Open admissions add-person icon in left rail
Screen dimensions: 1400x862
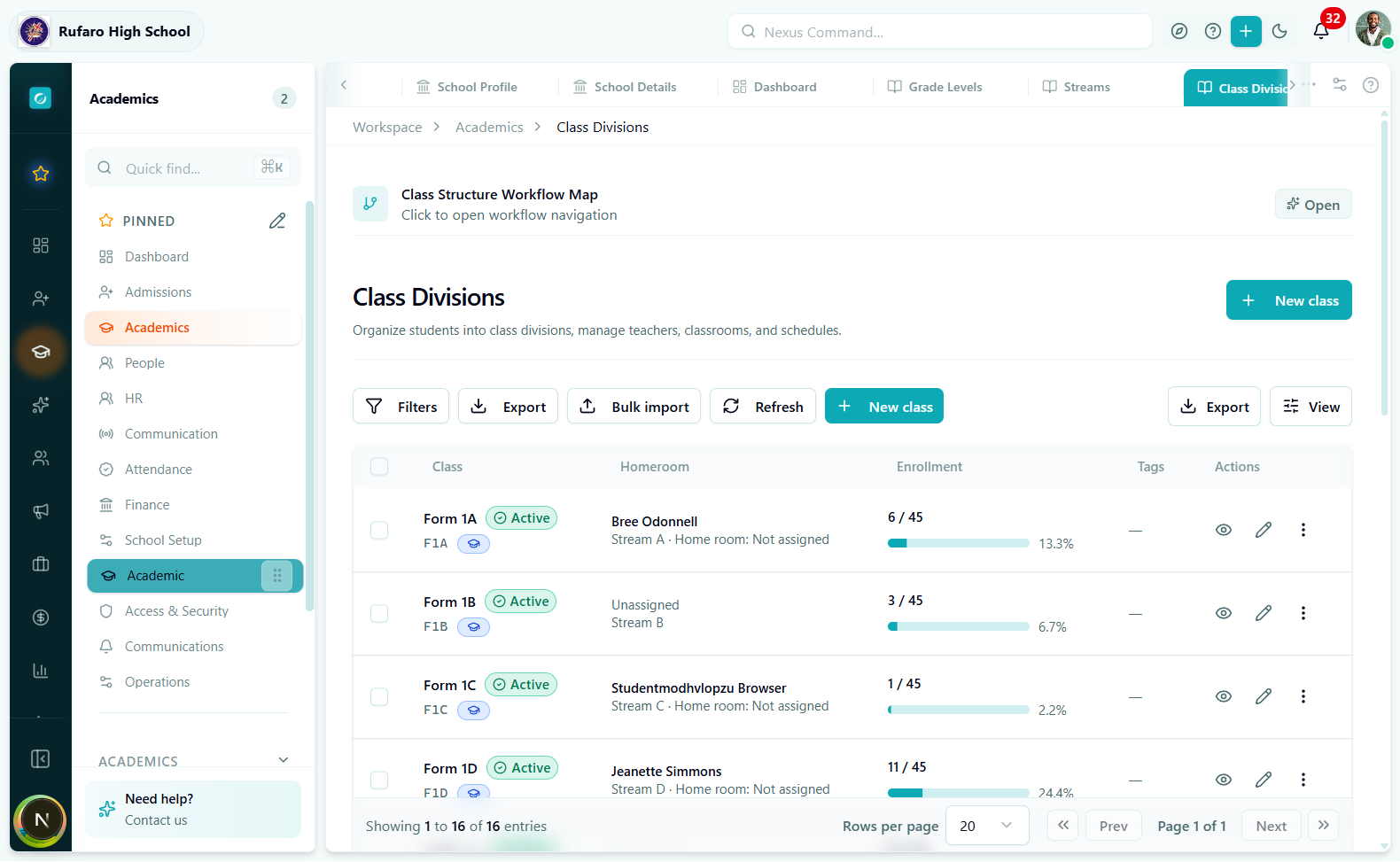pos(41,299)
